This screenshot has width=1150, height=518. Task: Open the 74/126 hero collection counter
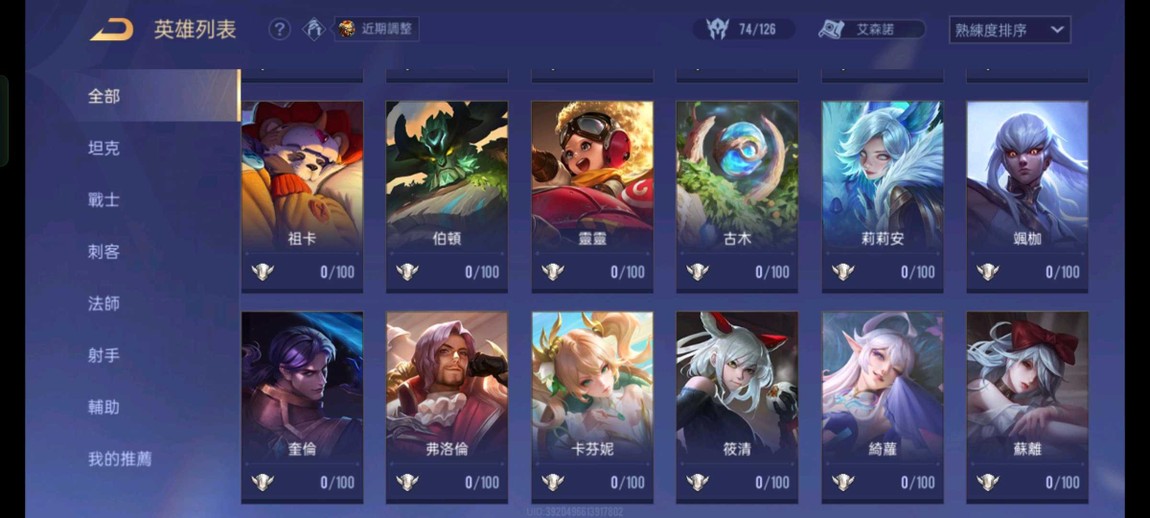tap(744, 29)
